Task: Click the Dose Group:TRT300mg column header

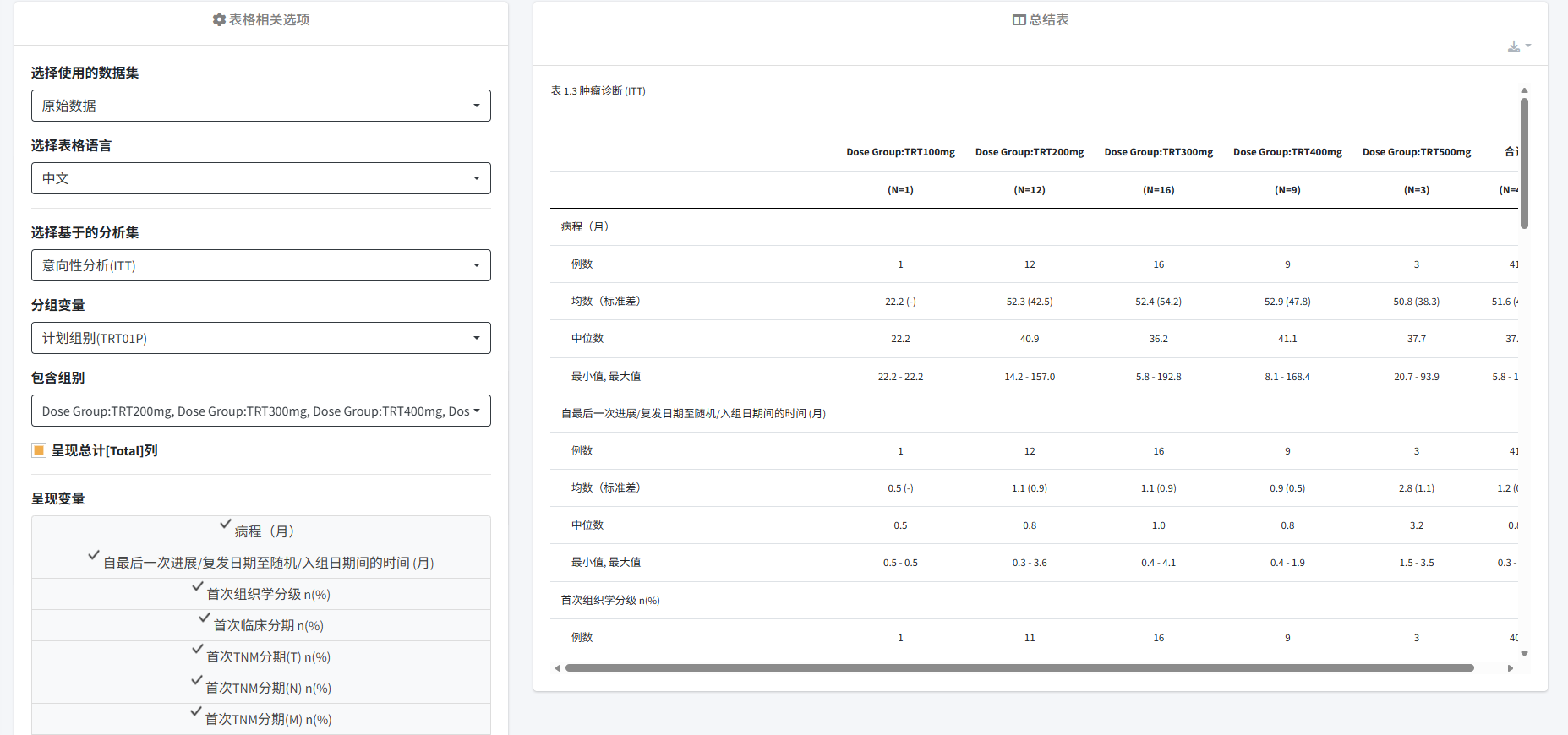Action: tap(1158, 152)
